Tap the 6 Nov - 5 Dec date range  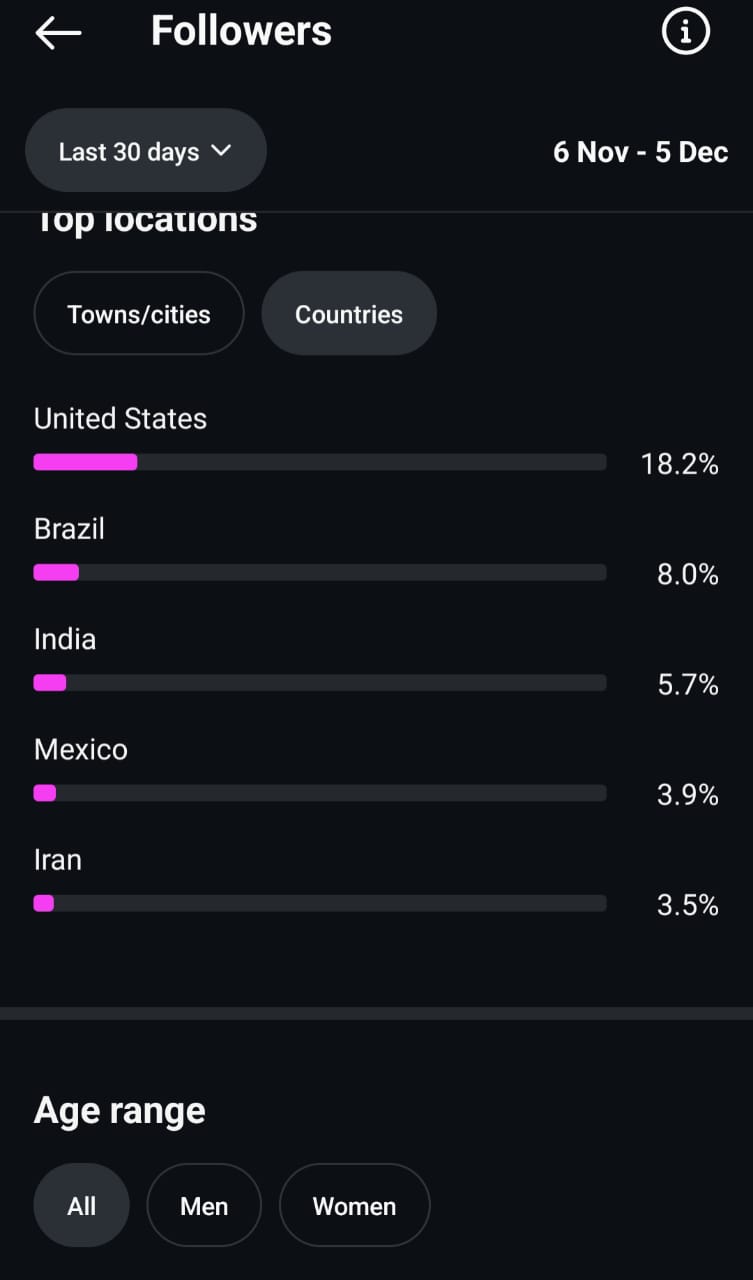pyautogui.click(x=640, y=152)
